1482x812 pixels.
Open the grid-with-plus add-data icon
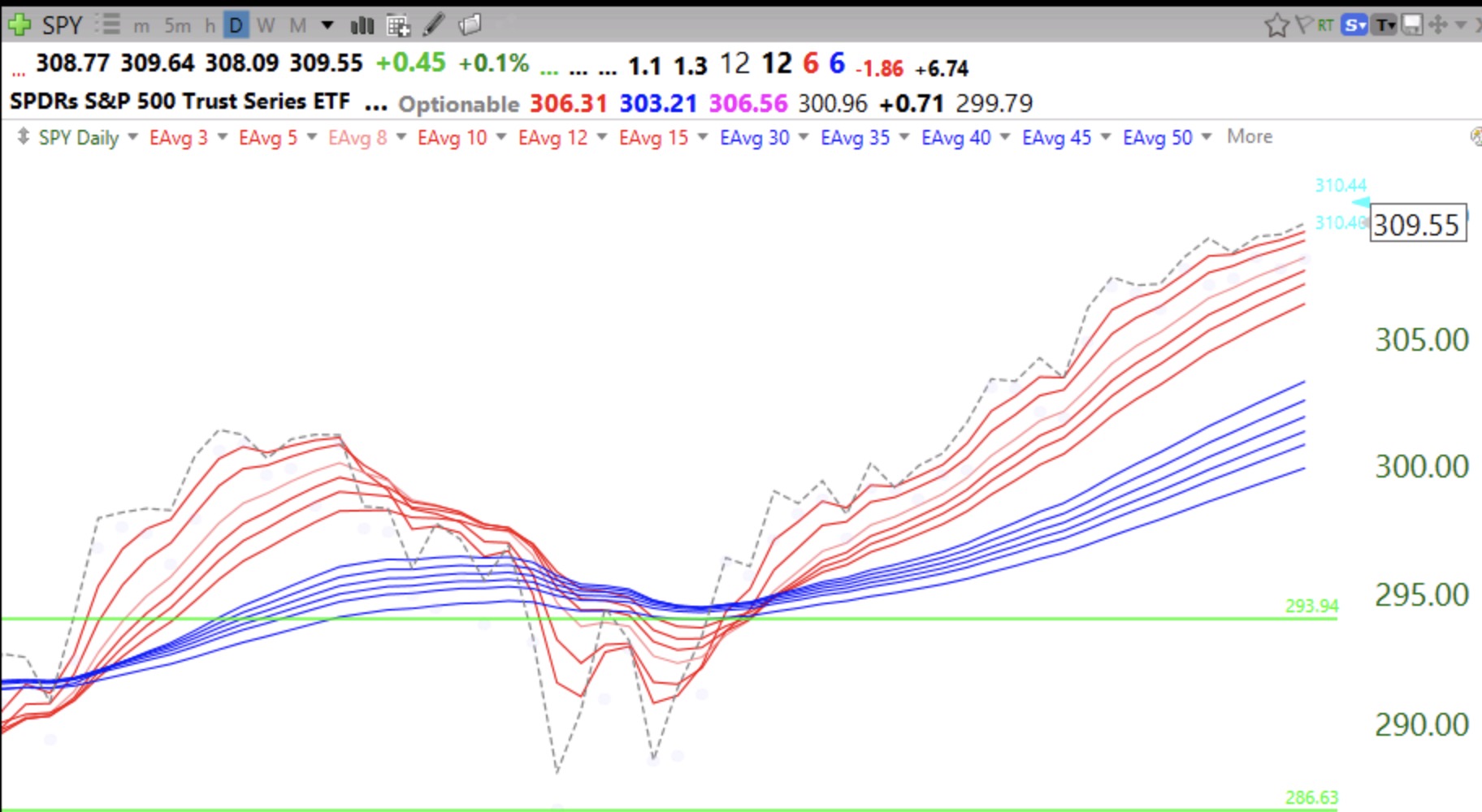click(x=398, y=26)
